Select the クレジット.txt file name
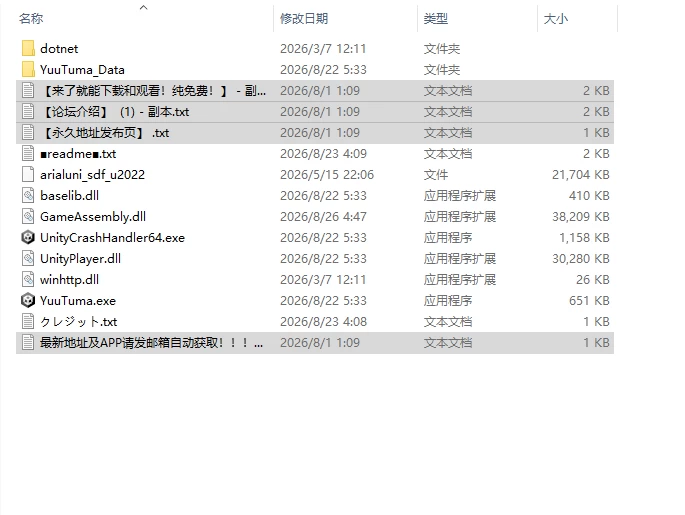685x515 pixels. click(x=79, y=321)
